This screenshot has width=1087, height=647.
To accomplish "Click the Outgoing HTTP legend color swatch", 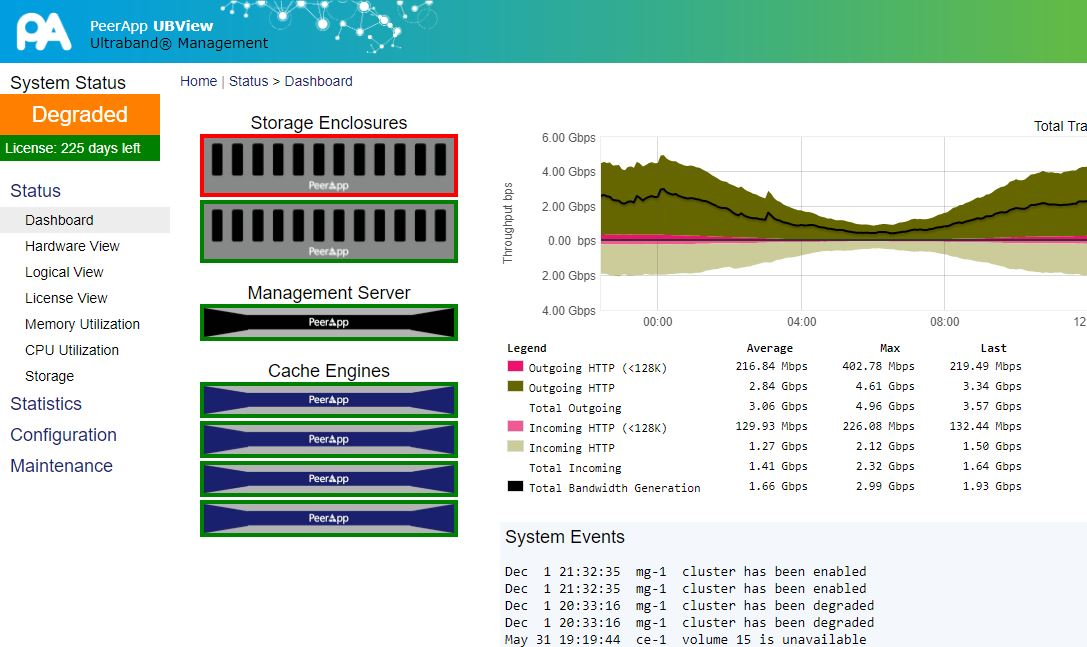I will (x=515, y=387).
